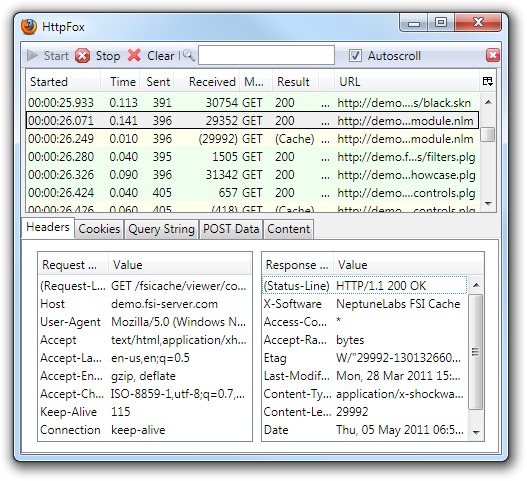Screen dimensions: 527x481
Task: Select the Content-Le... 29992 row
Action: [365, 412]
